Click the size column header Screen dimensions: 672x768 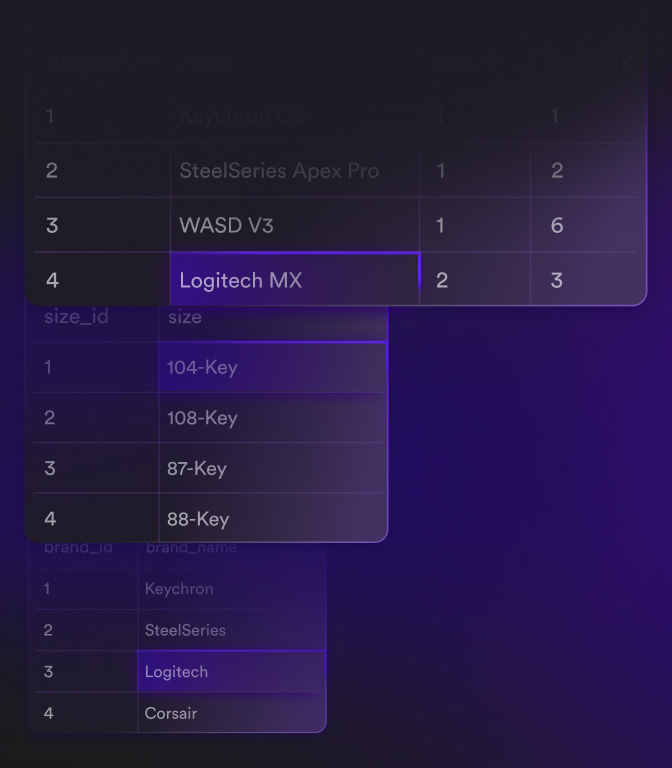pos(185,317)
